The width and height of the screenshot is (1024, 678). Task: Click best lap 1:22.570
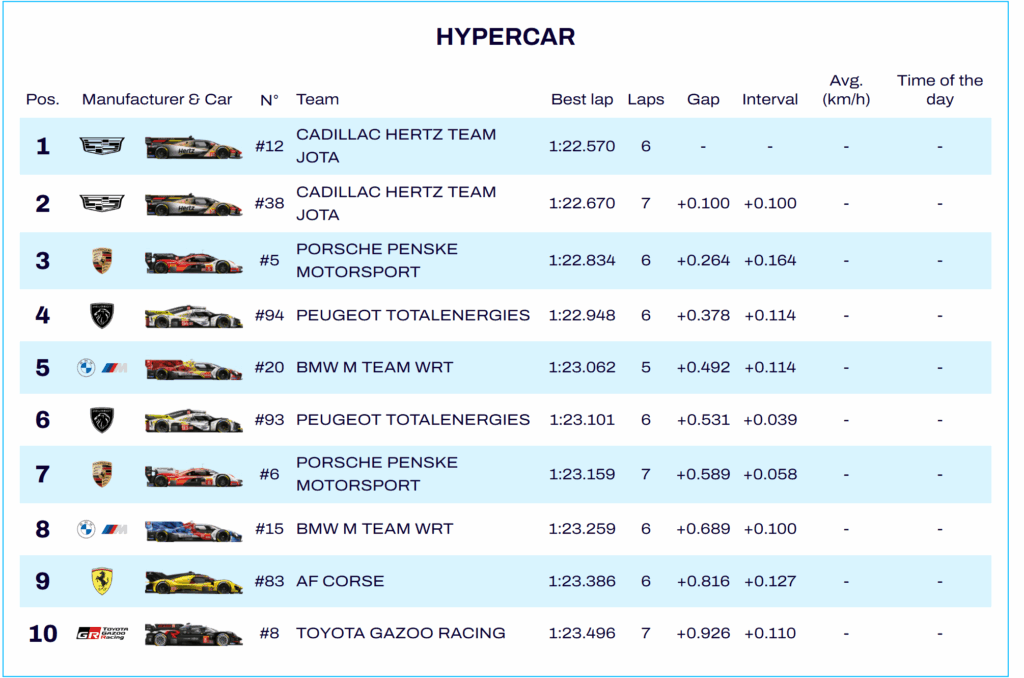point(582,146)
